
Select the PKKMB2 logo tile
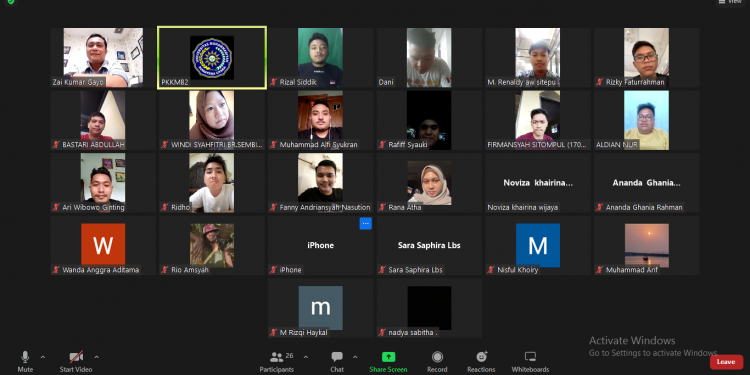point(212,58)
